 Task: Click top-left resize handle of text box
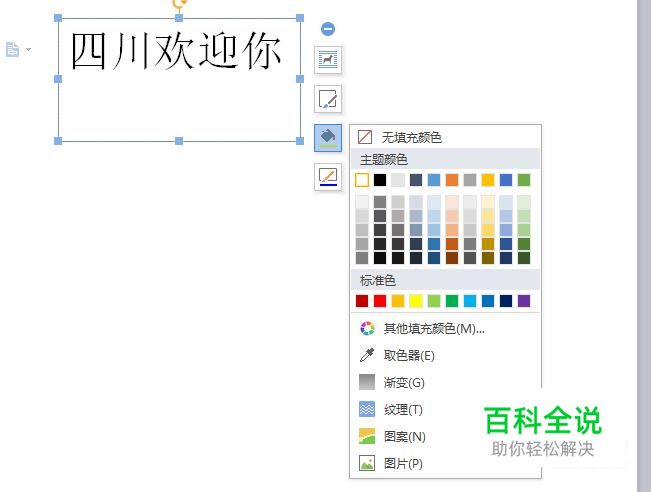(x=58, y=18)
